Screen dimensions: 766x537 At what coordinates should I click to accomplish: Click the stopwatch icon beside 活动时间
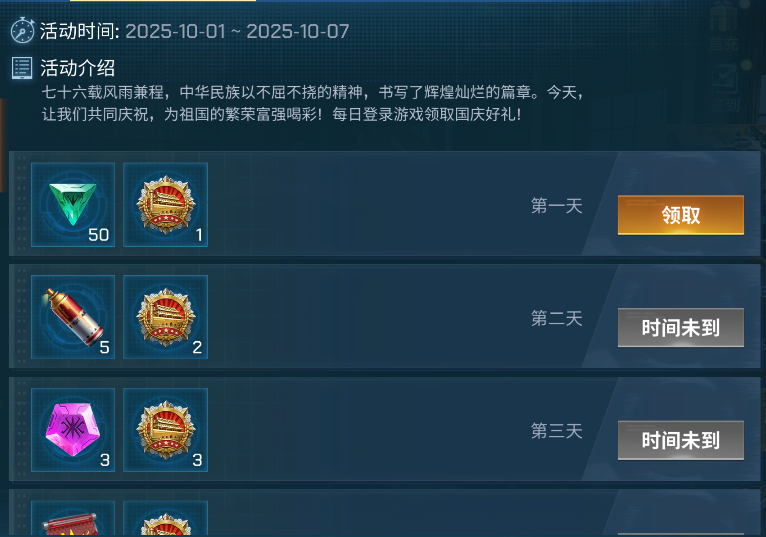(x=22, y=30)
